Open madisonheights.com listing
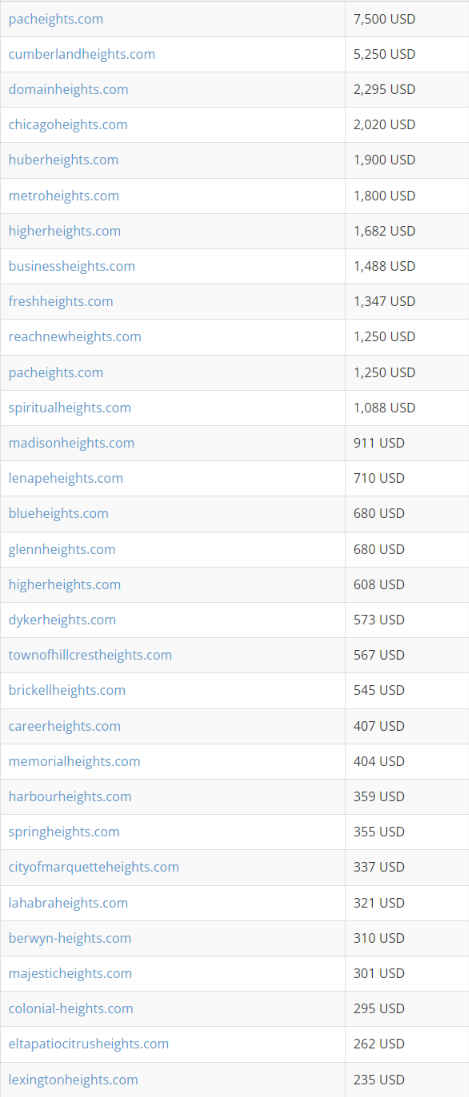The height and width of the screenshot is (1097, 469). (71, 443)
